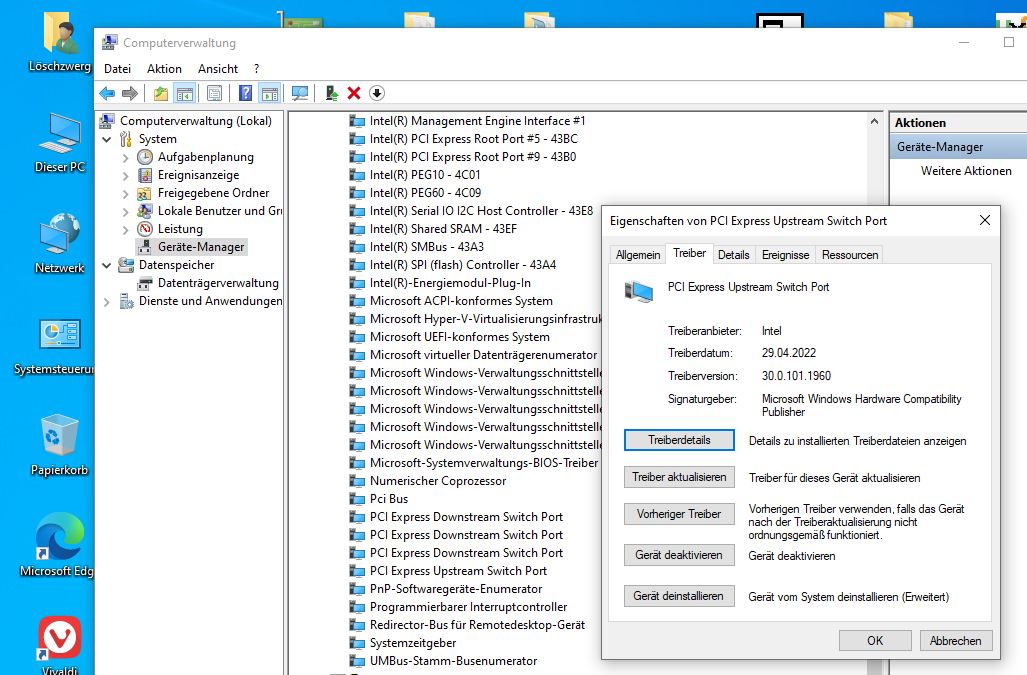Select the Microsoft Edge desktop shortcut
Viewport: 1027px width, 675px height.
(58, 545)
